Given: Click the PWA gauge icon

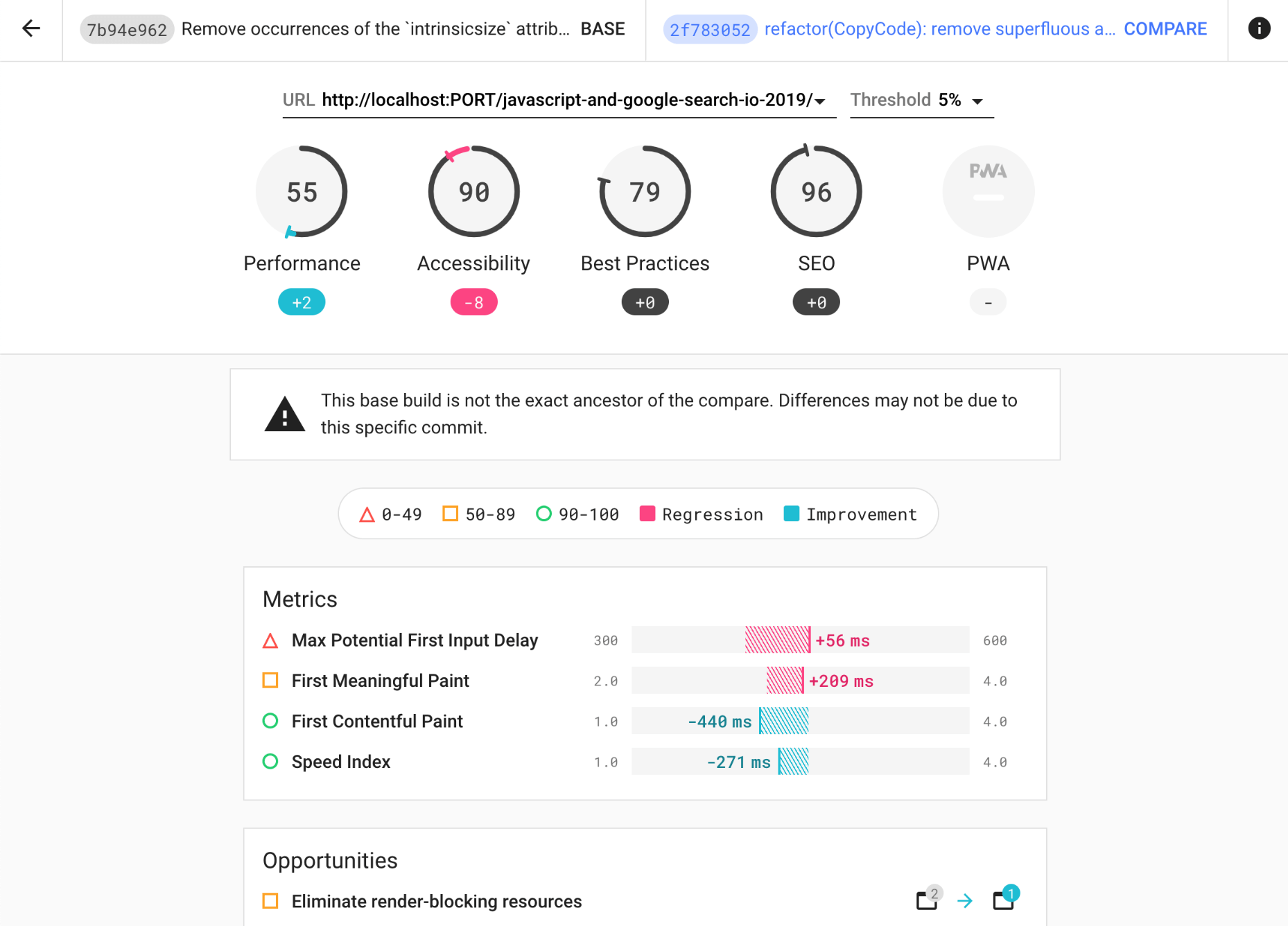Looking at the screenshot, I should 988,191.
